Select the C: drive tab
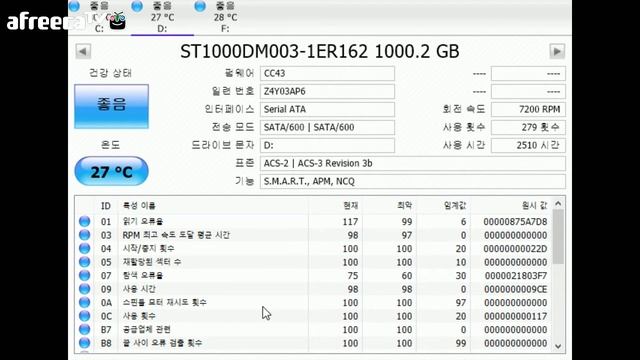Image resolution: width=640 pixels, height=360 pixels. (99, 17)
